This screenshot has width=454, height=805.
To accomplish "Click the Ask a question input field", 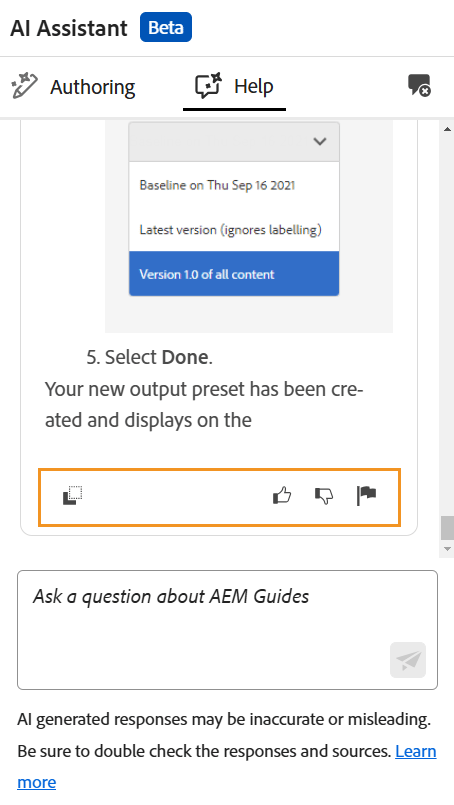I will click(x=228, y=630).
